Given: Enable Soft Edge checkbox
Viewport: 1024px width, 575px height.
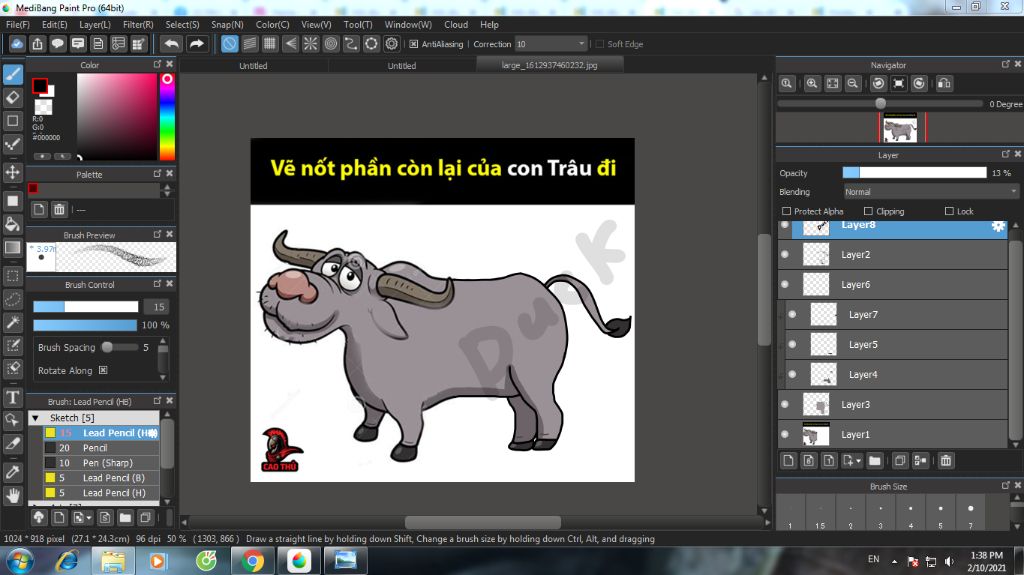Looking at the screenshot, I should click(x=600, y=44).
